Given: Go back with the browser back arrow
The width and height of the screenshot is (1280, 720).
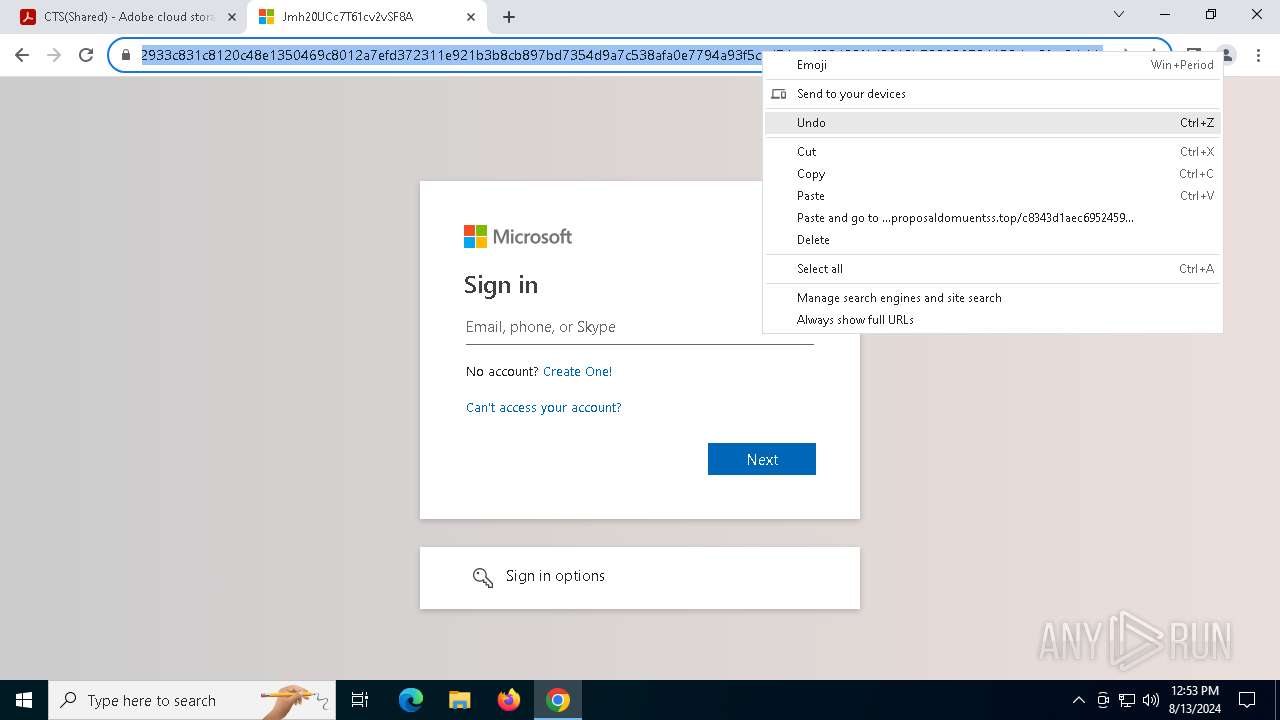Looking at the screenshot, I should pos(22,56).
